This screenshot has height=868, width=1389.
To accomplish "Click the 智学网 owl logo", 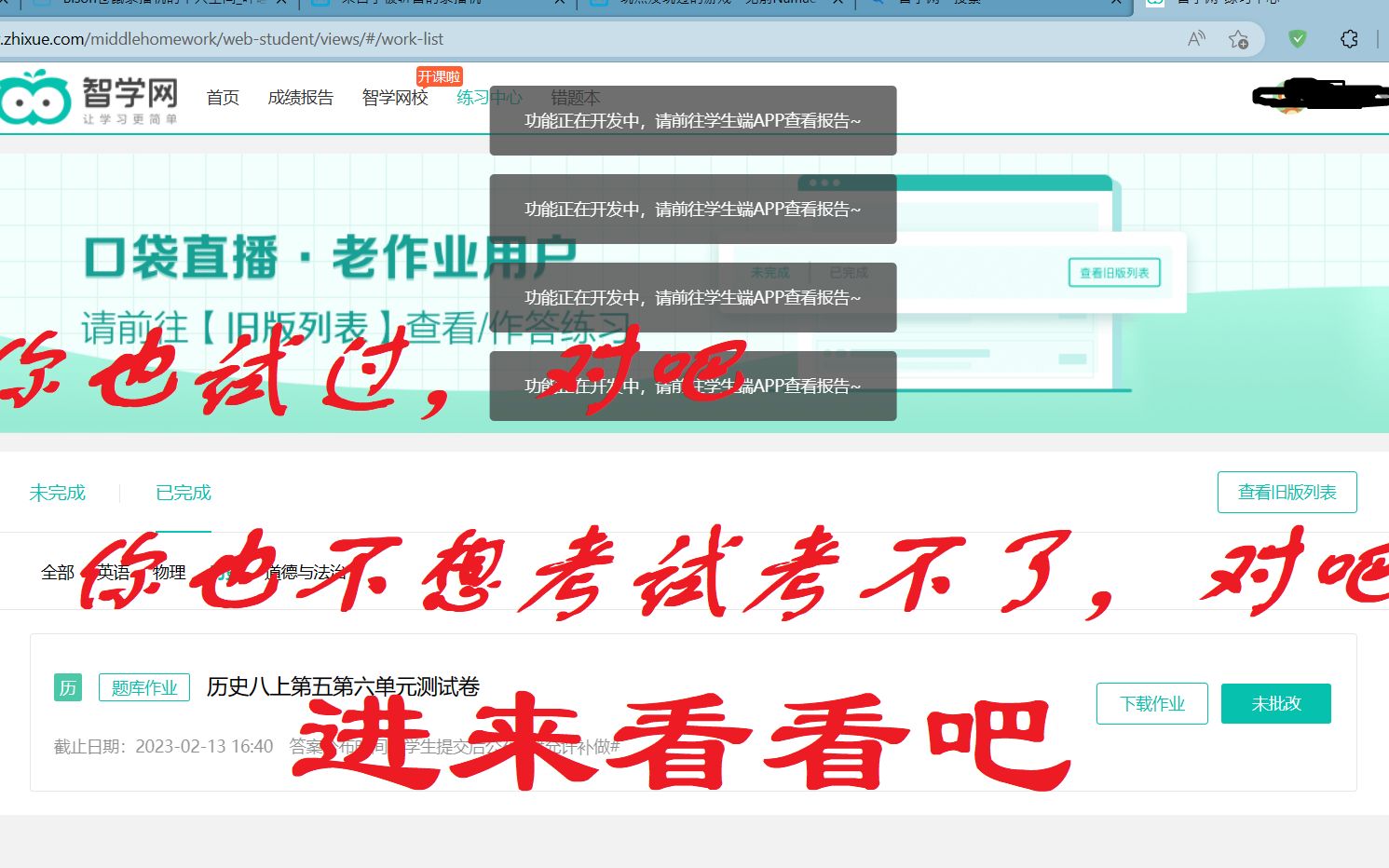I will pyautogui.click(x=89, y=97).
